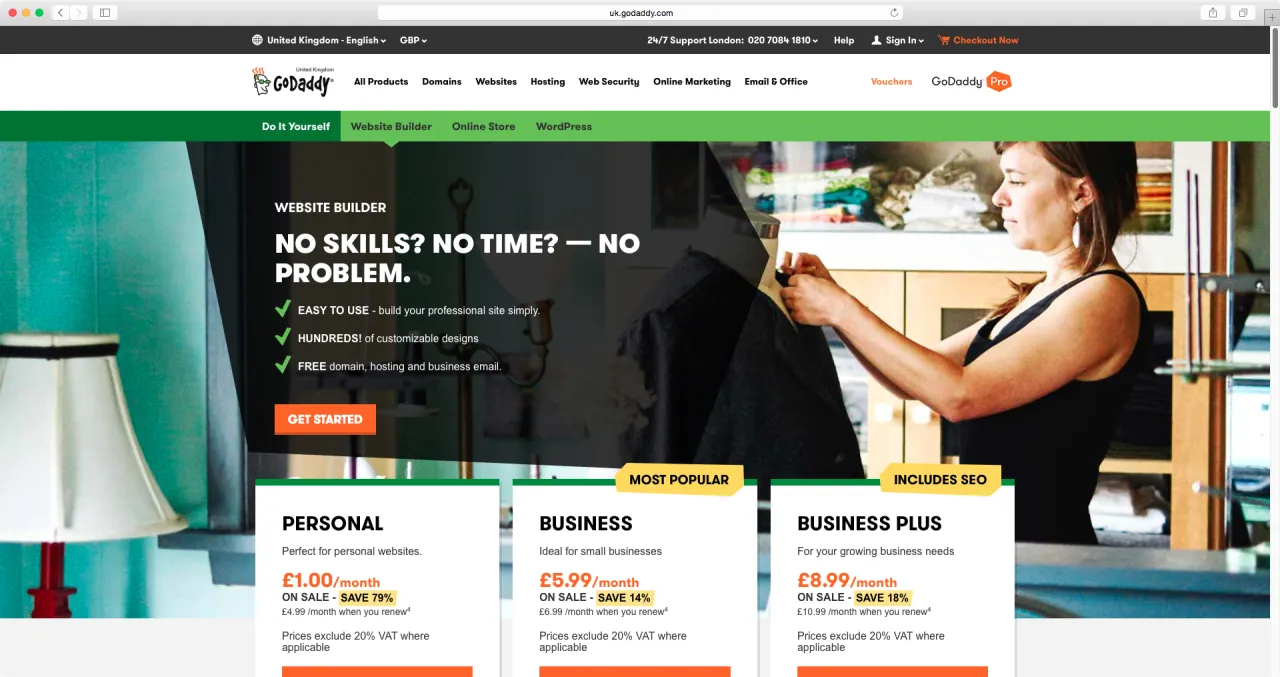Click the person icon beside Sign In
Viewport: 1280px width, 677px height.
pyautogui.click(x=876, y=40)
